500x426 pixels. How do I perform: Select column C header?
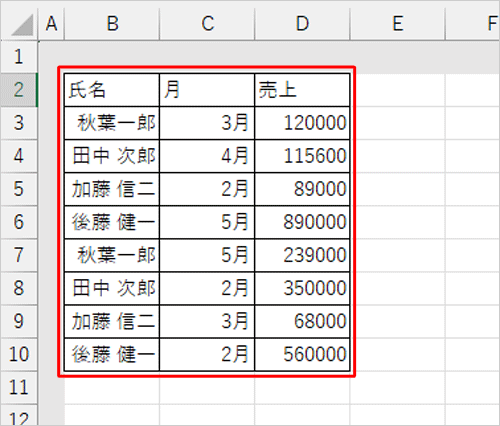[x=207, y=24]
